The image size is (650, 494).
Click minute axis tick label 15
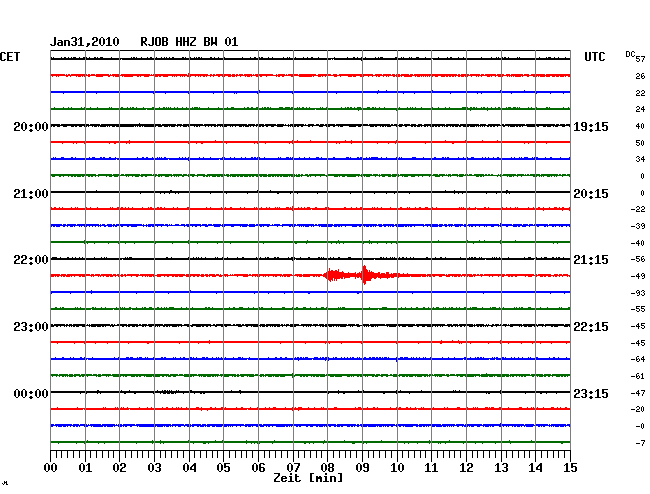pyautogui.click(x=570, y=467)
